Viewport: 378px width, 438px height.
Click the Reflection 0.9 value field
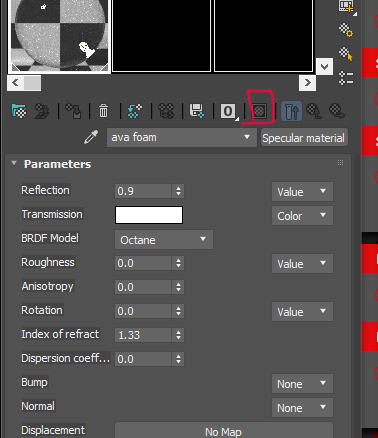click(x=143, y=191)
